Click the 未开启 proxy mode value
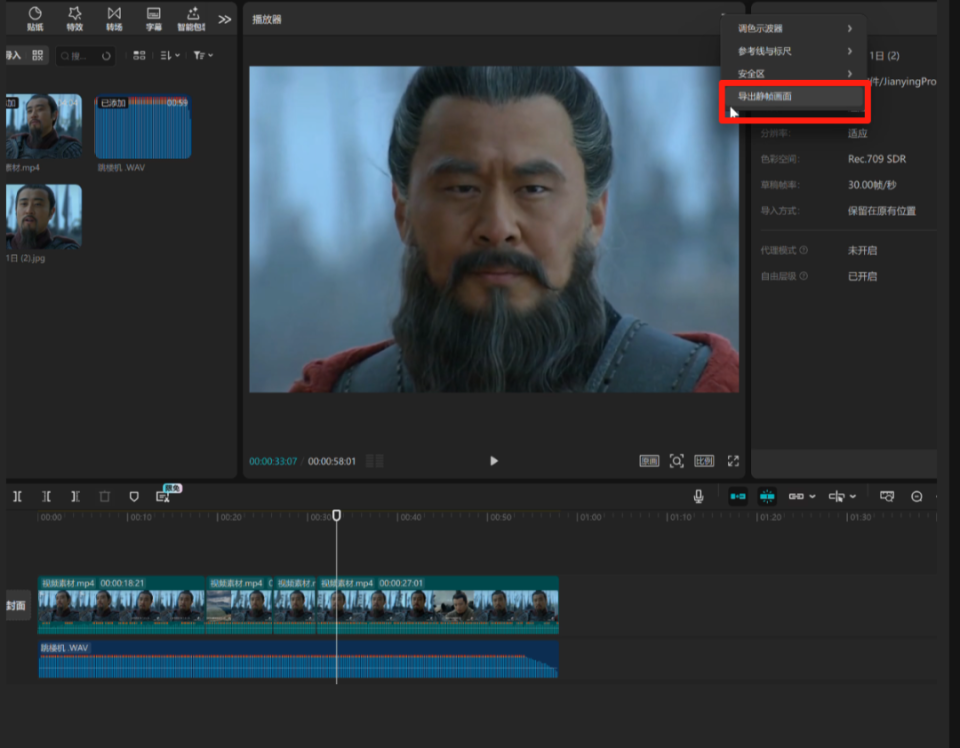Screen dimensions: 960x748 point(862,250)
